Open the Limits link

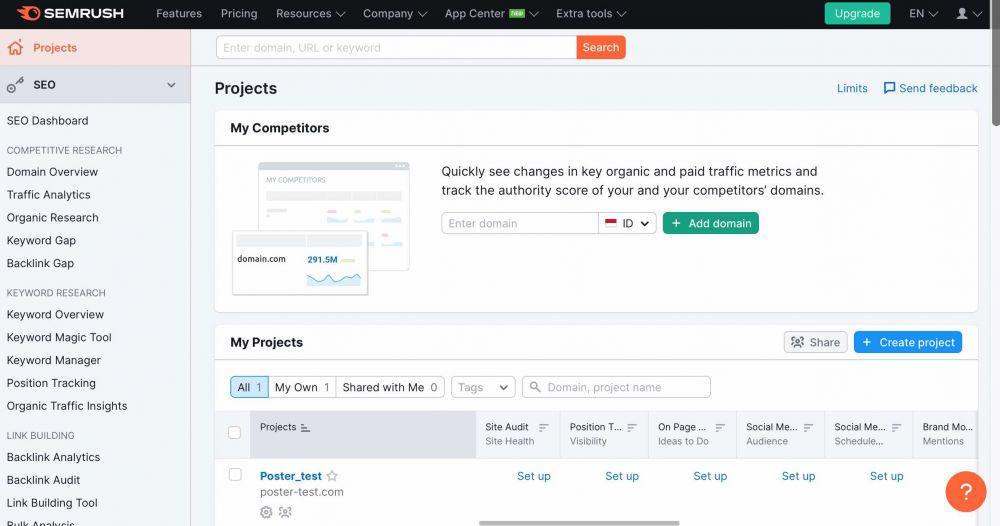coord(852,88)
